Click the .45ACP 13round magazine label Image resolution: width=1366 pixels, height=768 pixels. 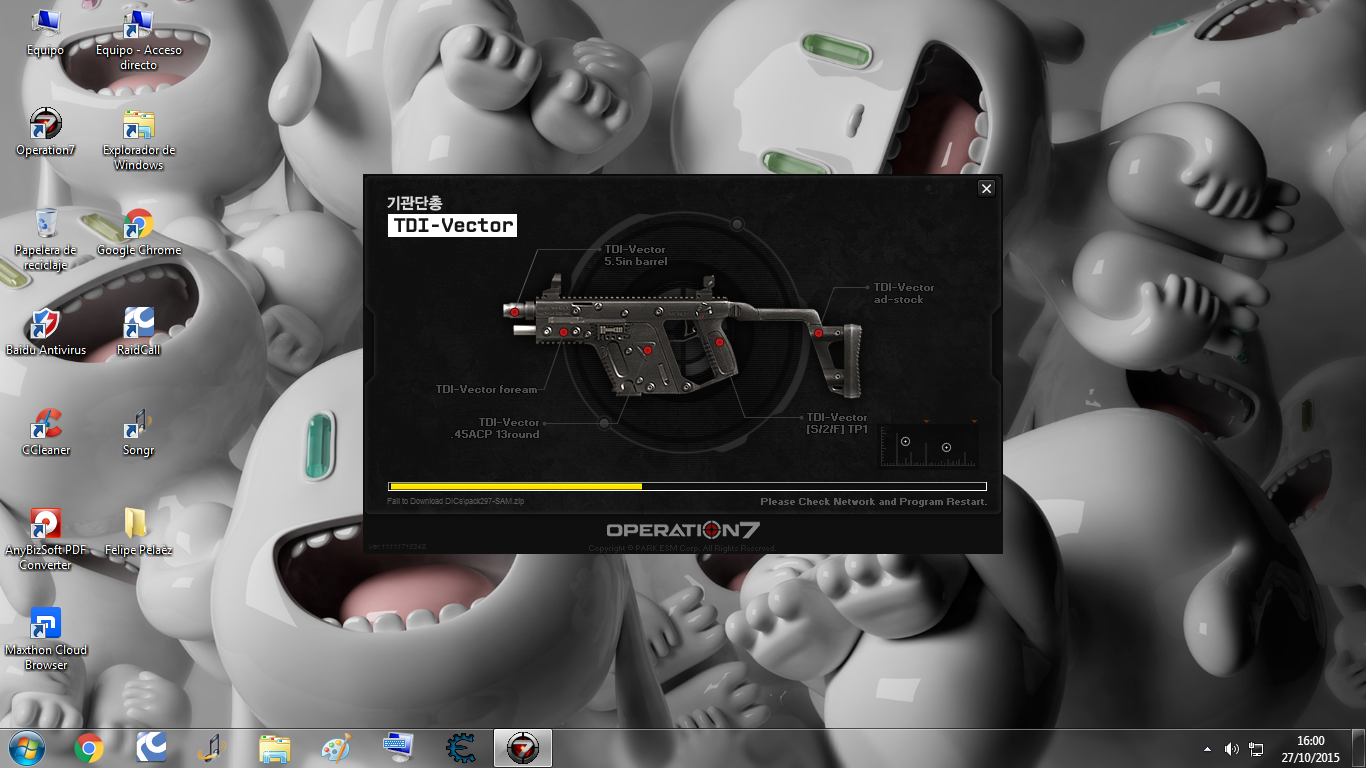495,428
